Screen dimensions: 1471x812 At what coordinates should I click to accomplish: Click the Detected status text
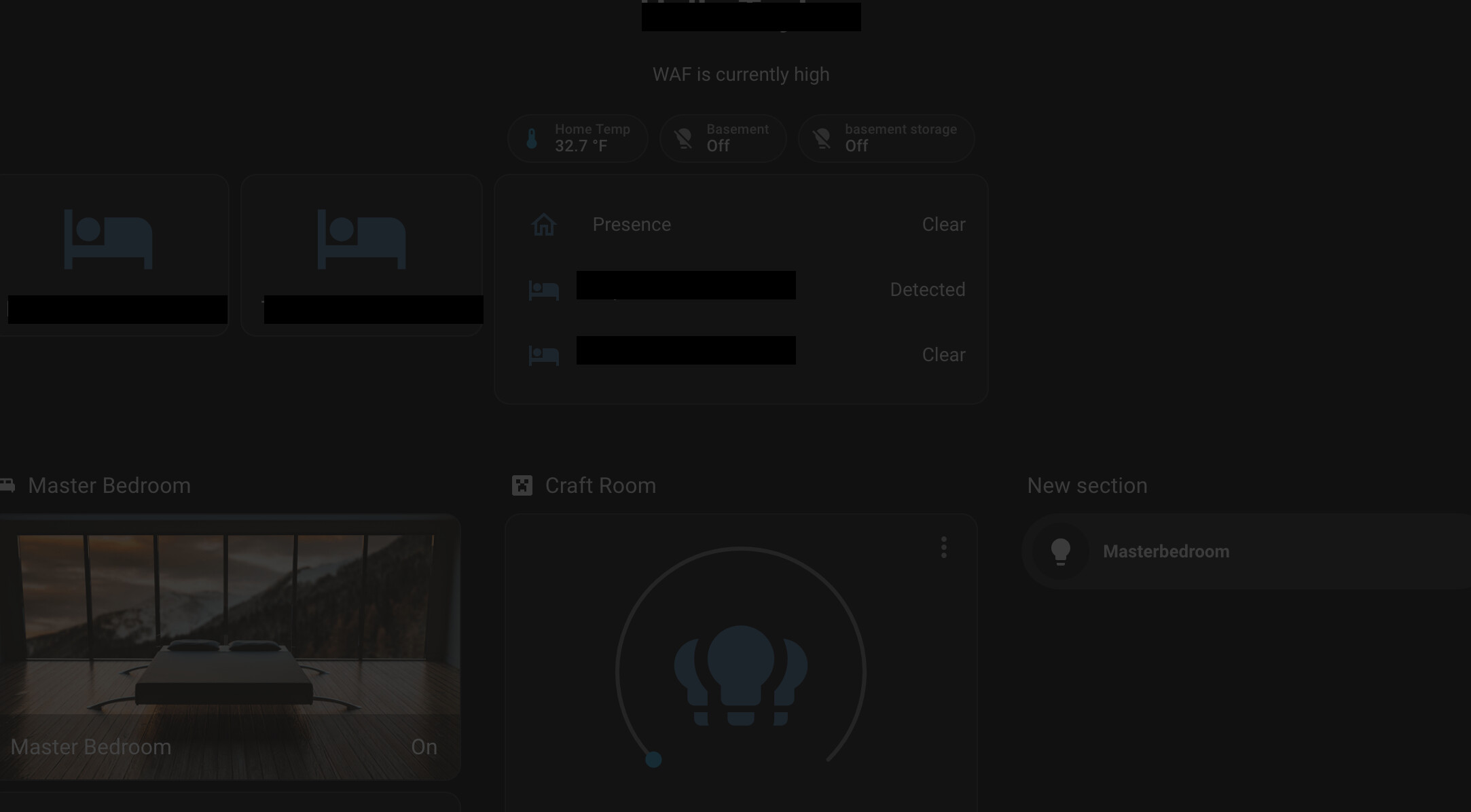(927, 290)
